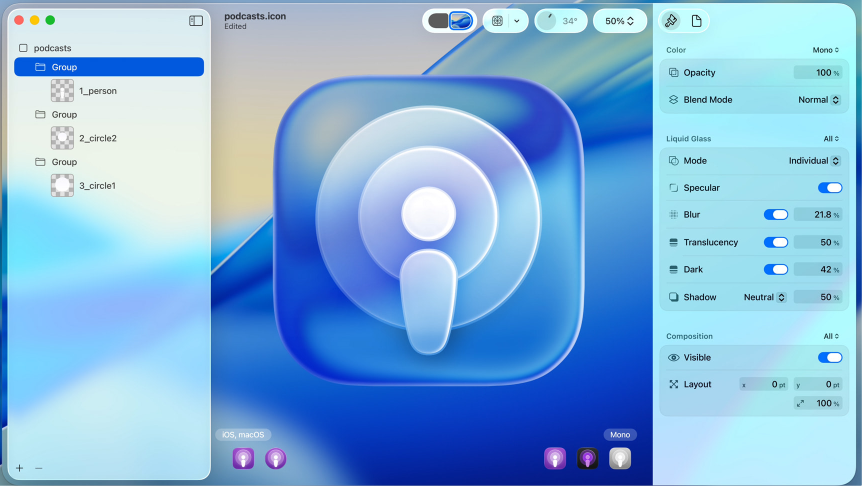Select the iOS square icon preview
This screenshot has width=862, height=486.
coord(243,458)
